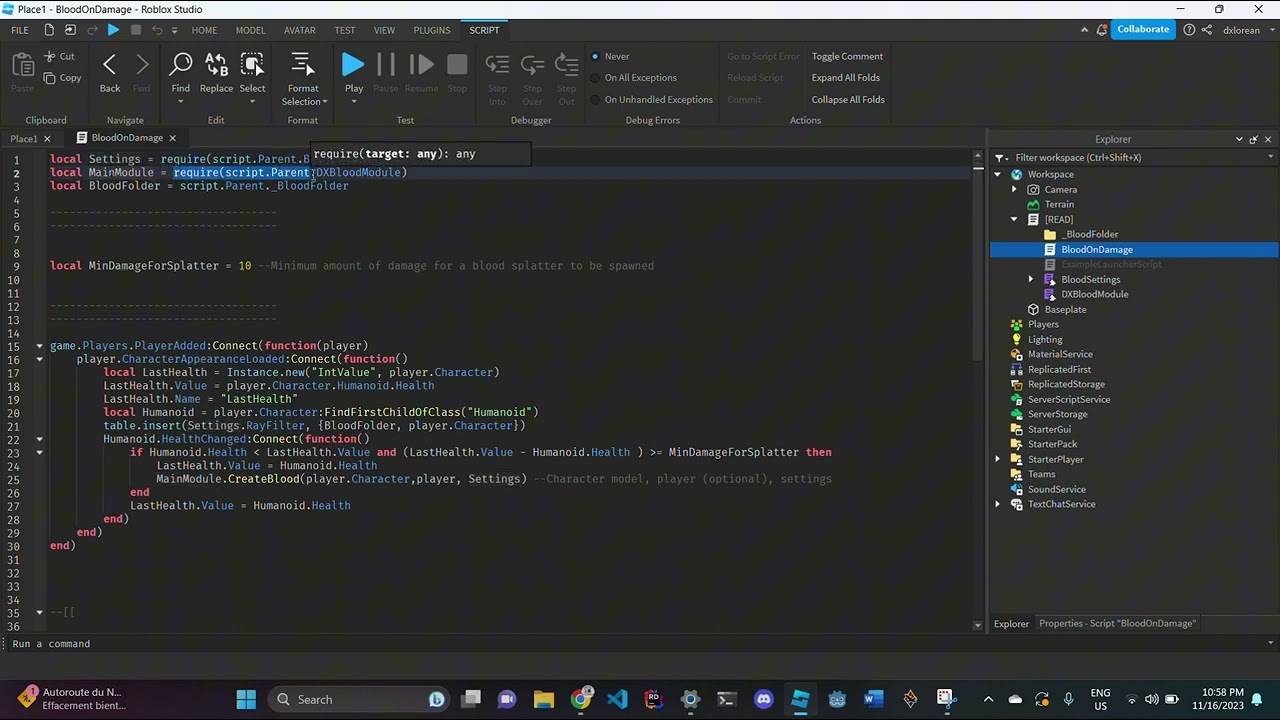This screenshot has height=720, width=1280.
Task: Switch to the Properties panel tab
Action: 1117,623
